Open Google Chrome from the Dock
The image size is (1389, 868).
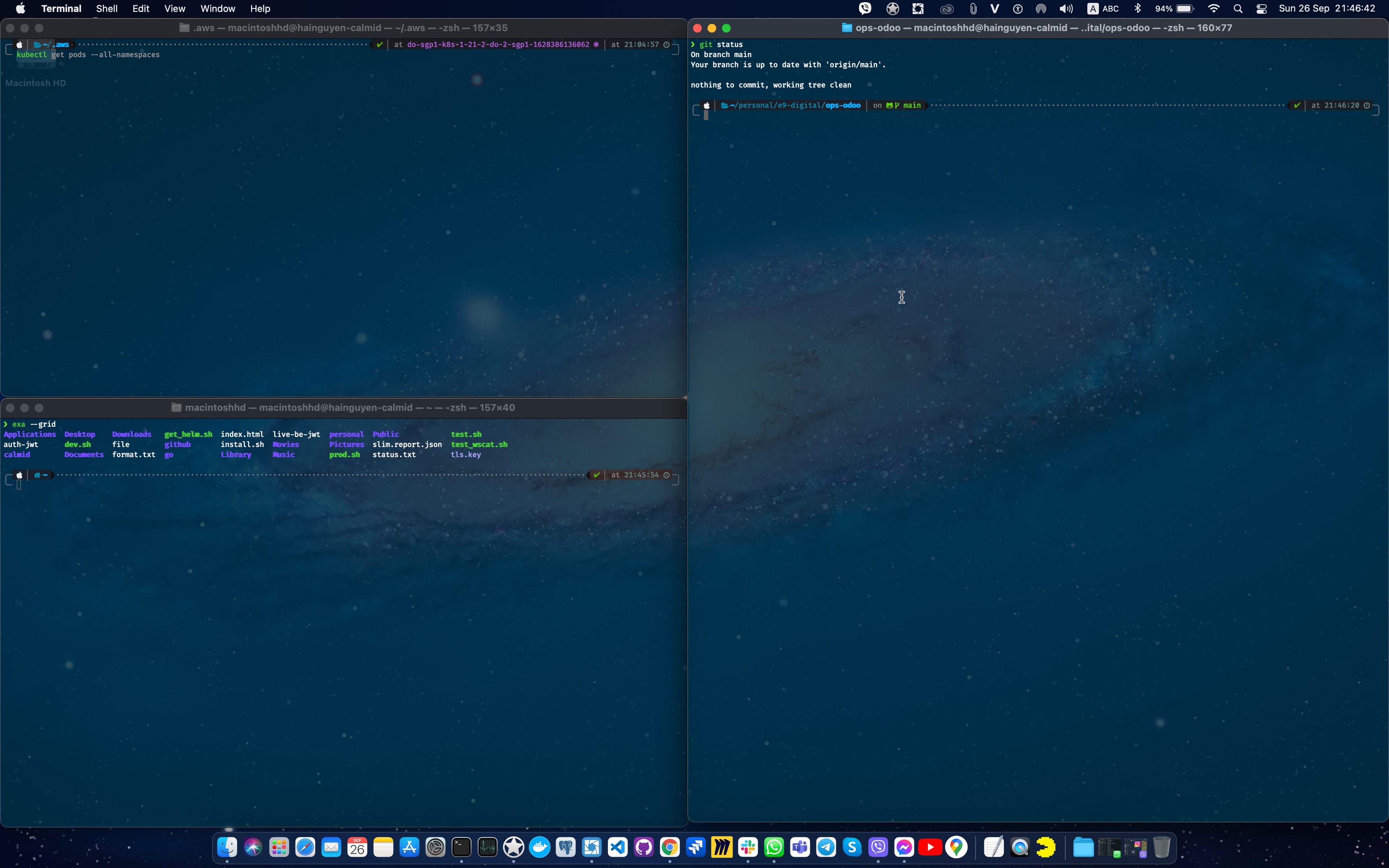click(670, 847)
